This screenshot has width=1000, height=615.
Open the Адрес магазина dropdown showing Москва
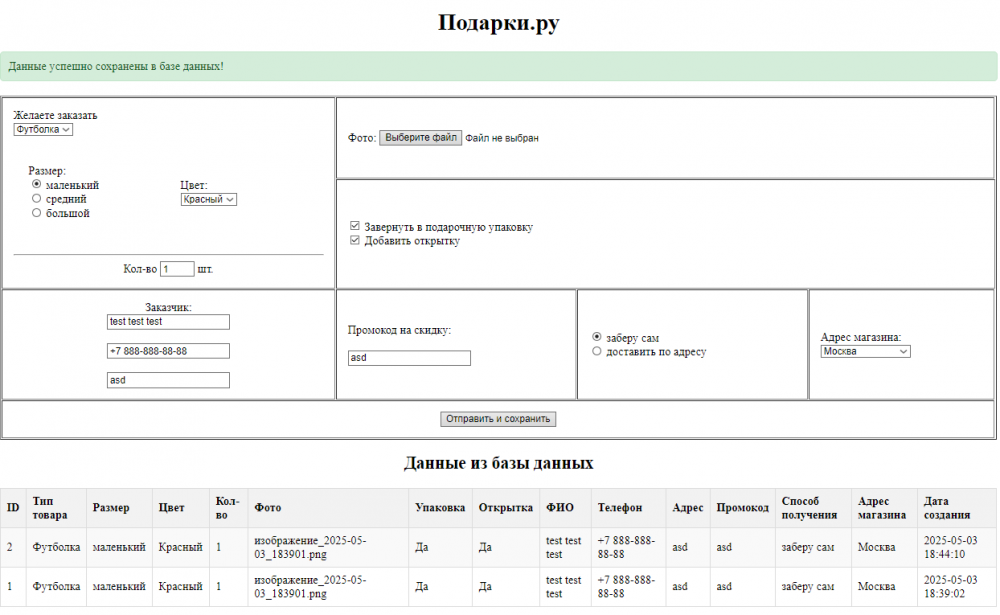(865, 351)
